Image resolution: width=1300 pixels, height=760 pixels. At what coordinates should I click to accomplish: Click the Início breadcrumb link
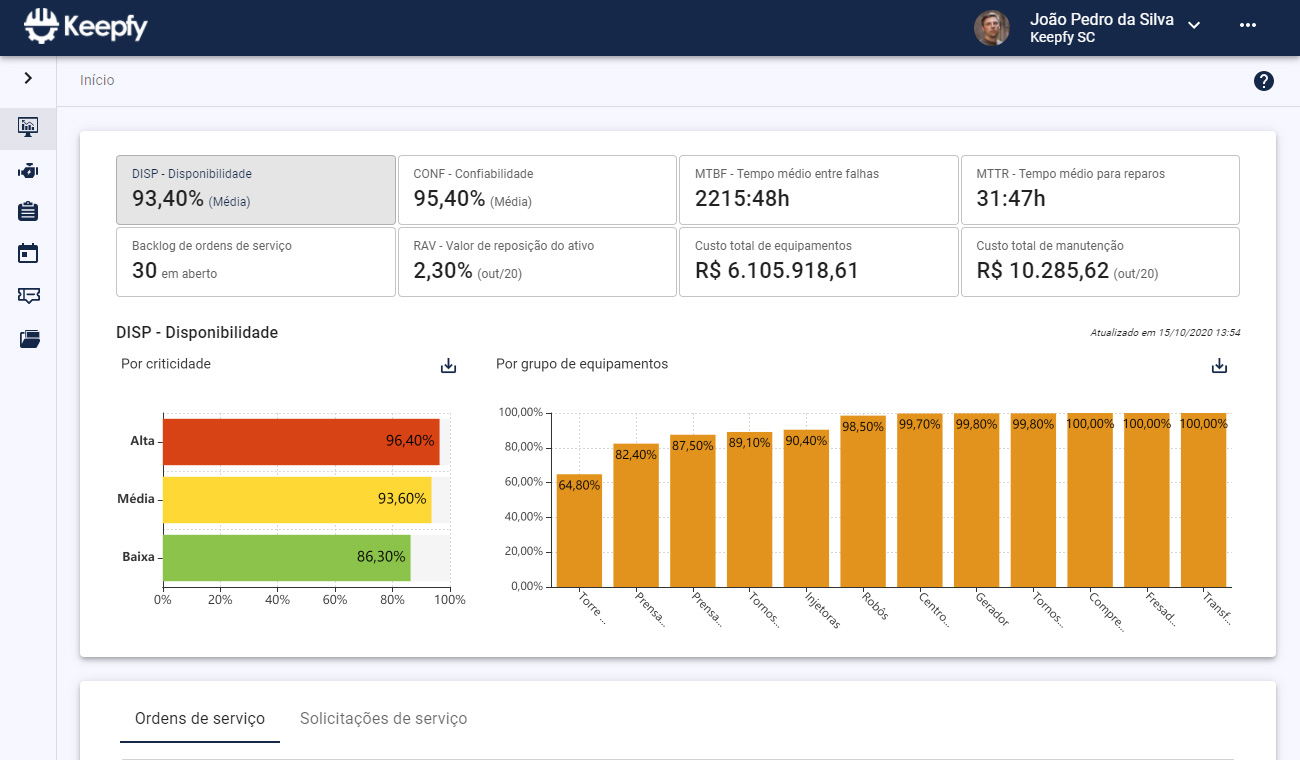pos(97,80)
